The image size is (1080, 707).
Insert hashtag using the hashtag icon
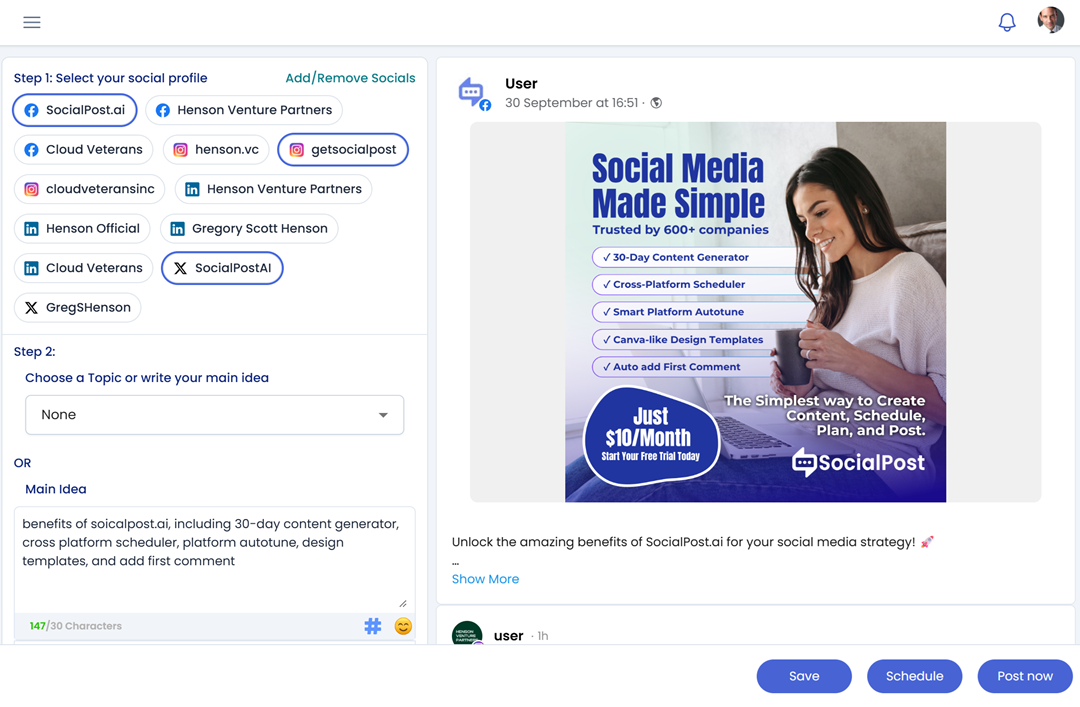(373, 626)
